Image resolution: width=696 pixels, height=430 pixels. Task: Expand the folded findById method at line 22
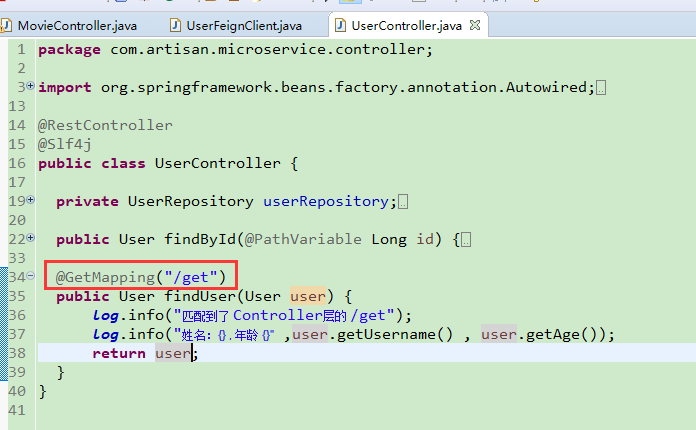(30, 238)
